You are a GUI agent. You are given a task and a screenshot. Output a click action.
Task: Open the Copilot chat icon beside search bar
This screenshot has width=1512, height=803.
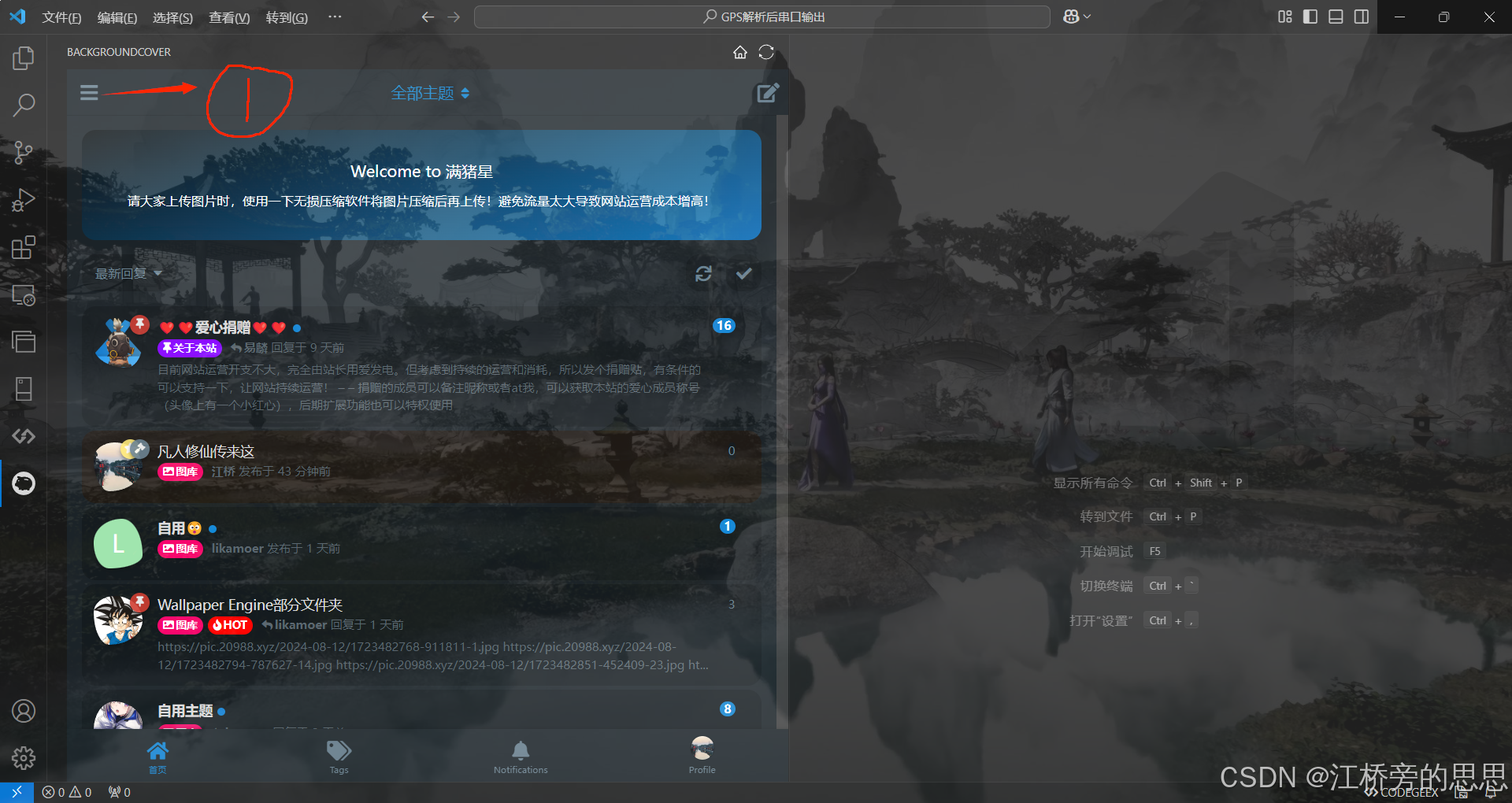point(1071,17)
